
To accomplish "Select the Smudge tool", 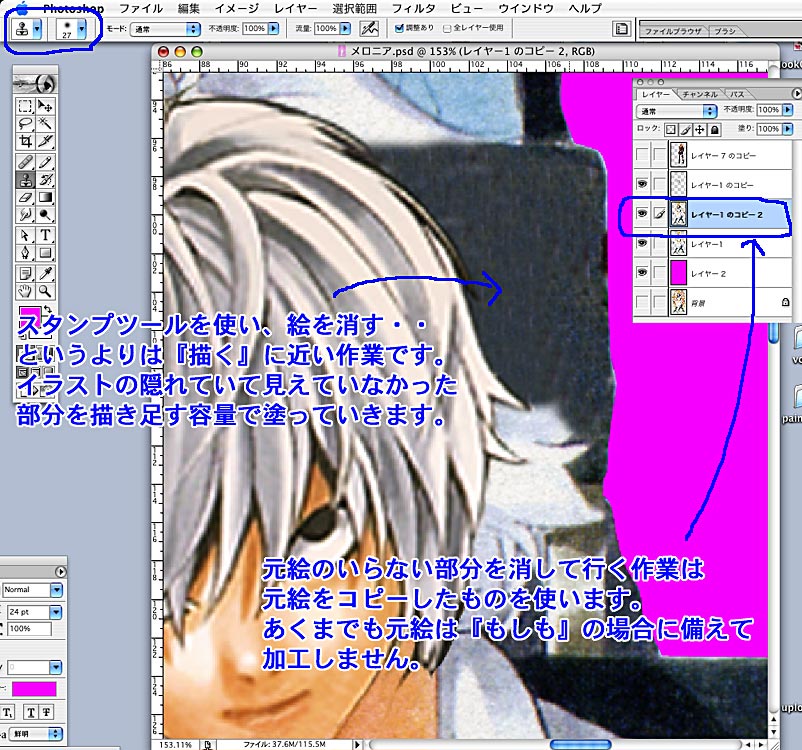I will (x=25, y=214).
